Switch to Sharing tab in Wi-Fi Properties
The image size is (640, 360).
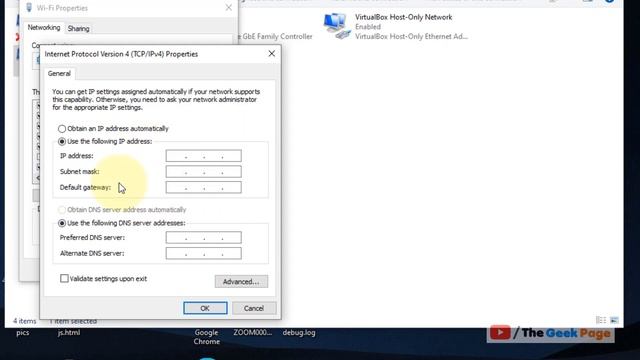[x=78, y=29]
